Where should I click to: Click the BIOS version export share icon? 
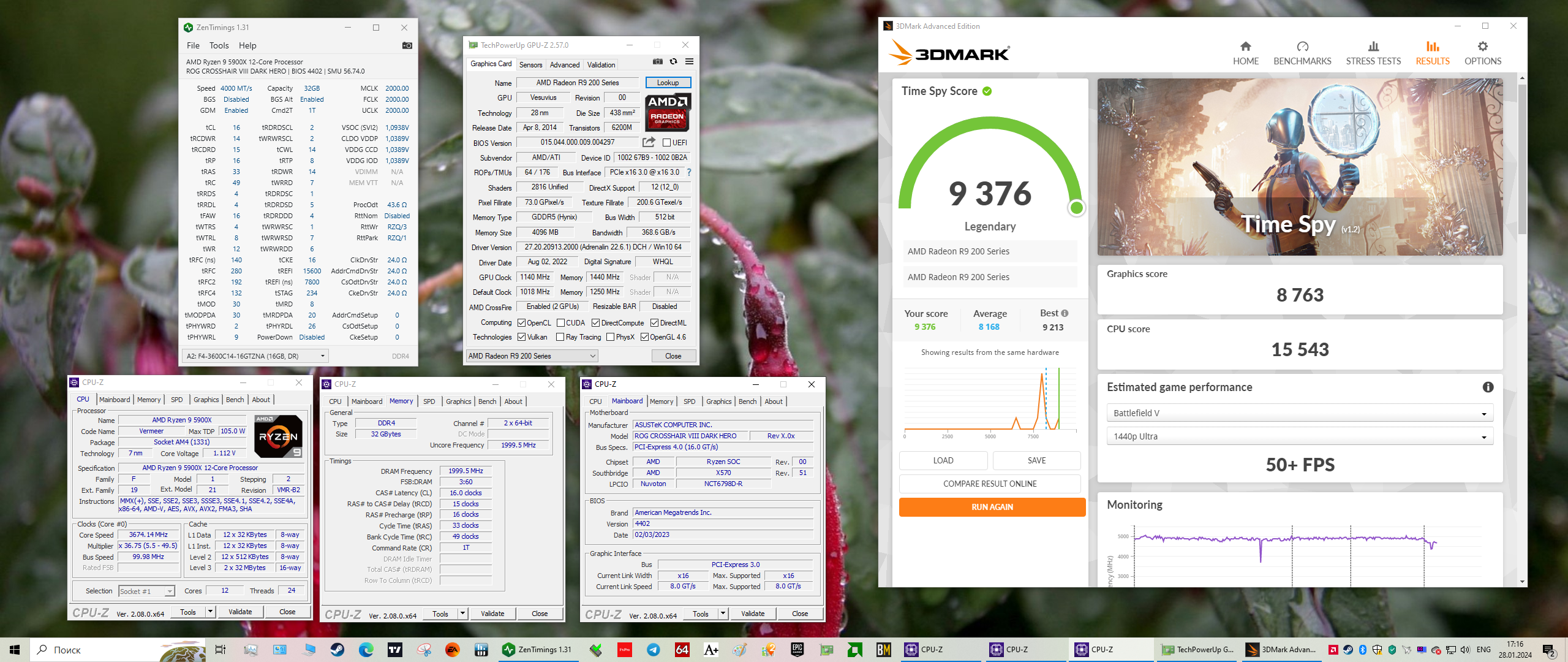(649, 142)
